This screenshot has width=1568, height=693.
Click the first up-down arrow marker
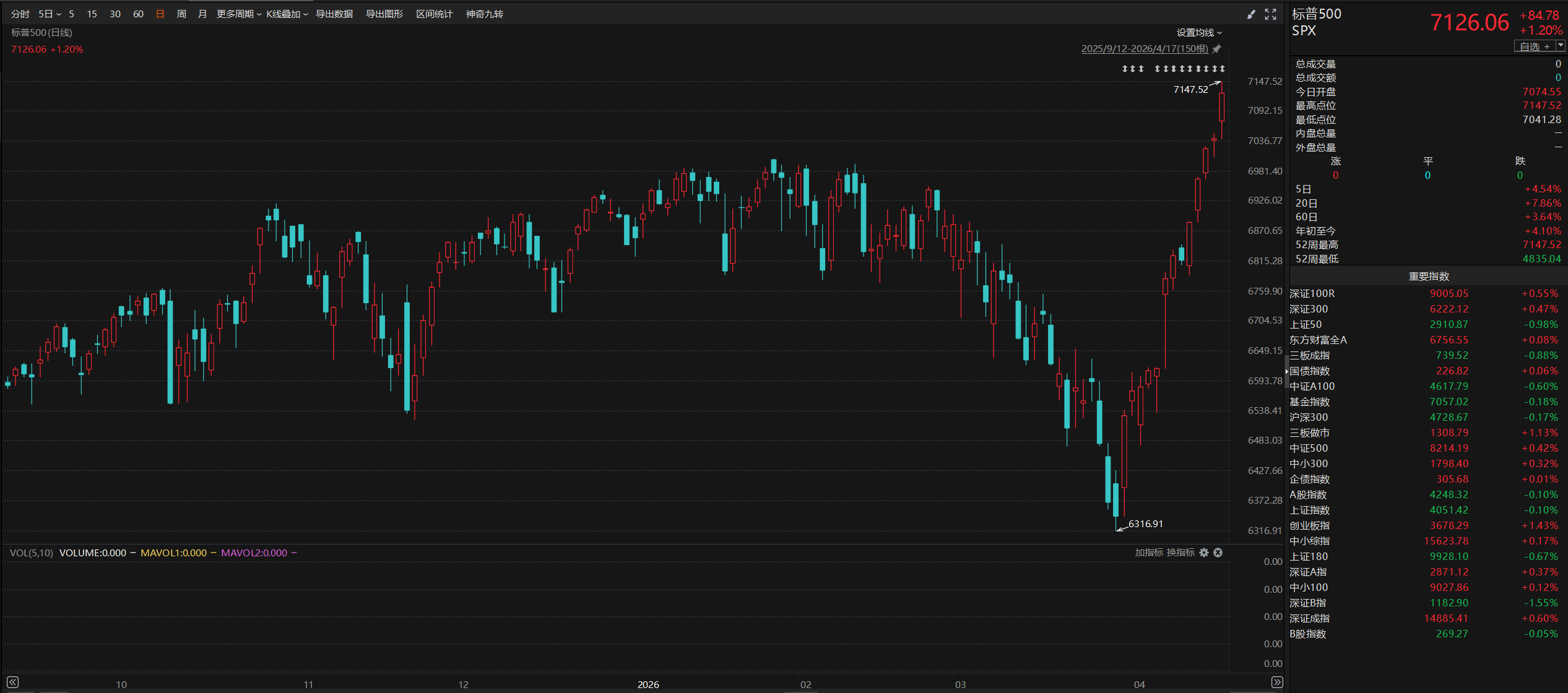coord(1125,69)
